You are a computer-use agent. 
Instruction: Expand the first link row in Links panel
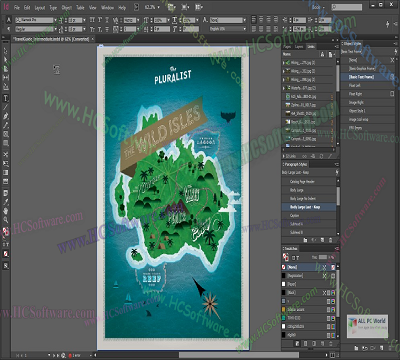[x=284, y=63]
